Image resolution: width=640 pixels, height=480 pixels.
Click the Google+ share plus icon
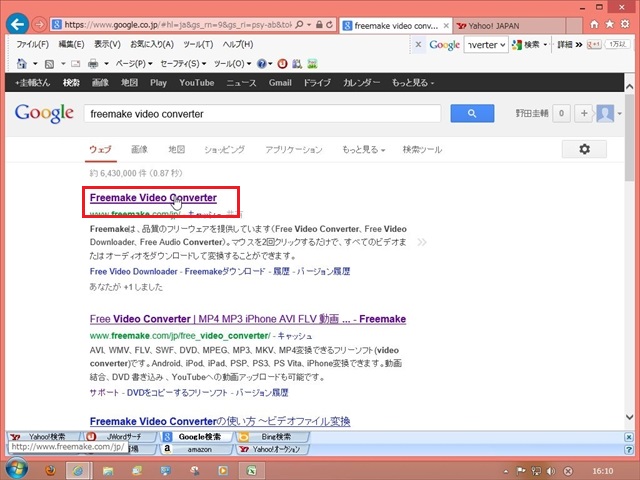[584, 114]
